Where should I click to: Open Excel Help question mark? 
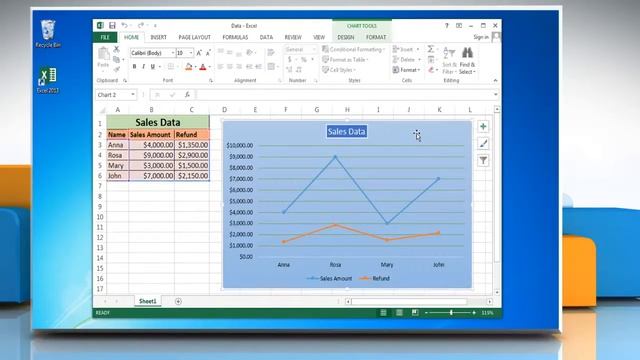tap(447, 25)
